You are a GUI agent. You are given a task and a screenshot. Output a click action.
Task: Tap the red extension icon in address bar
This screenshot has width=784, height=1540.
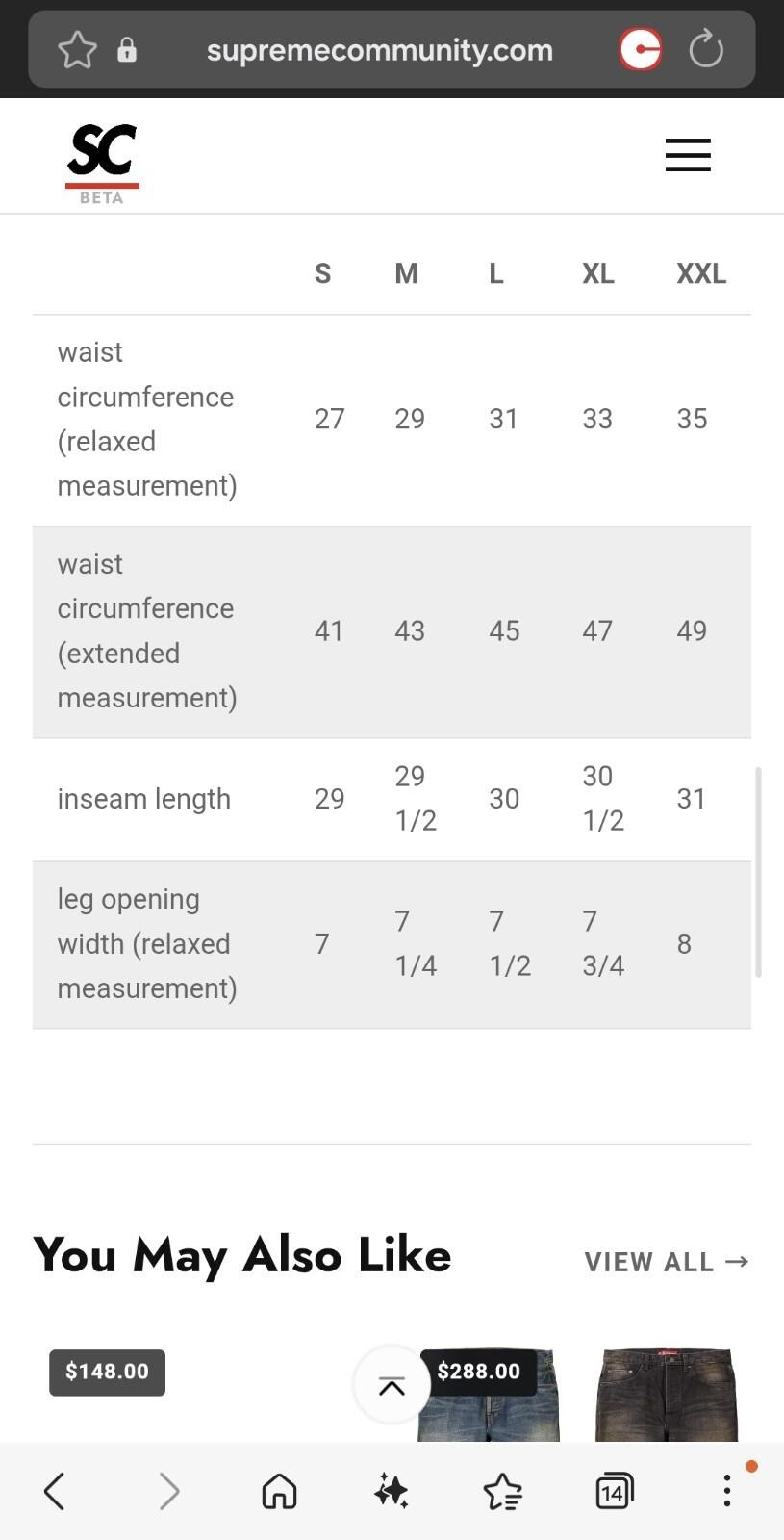pyautogui.click(x=641, y=49)
